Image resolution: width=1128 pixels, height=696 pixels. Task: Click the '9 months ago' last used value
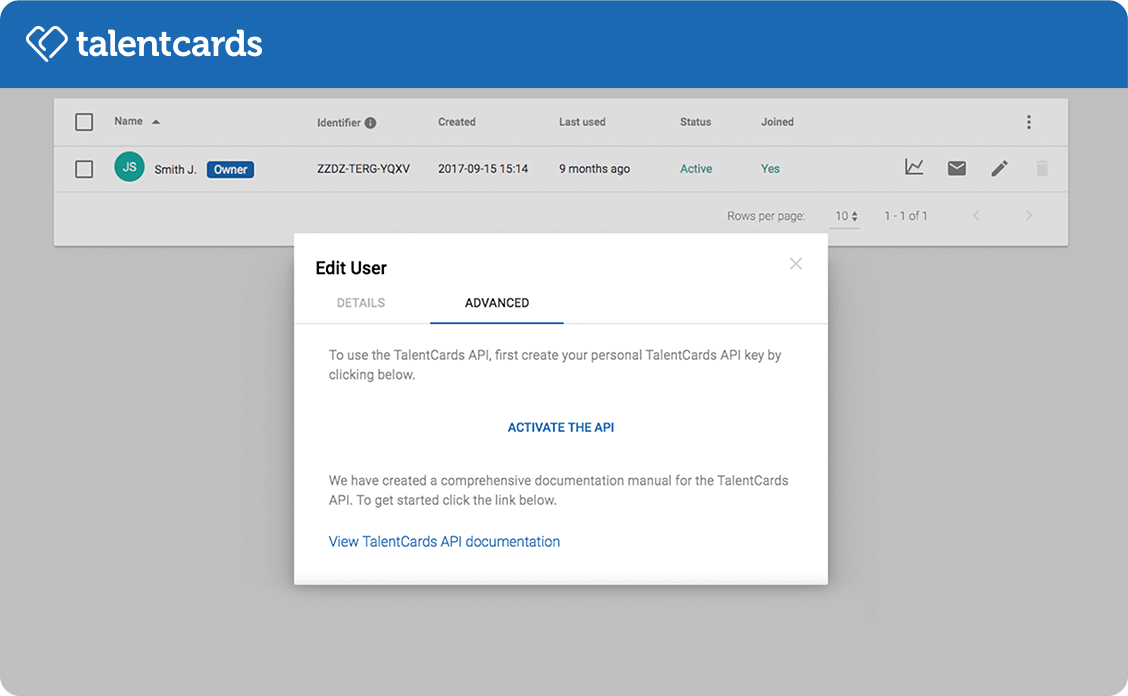coord(594,168)
